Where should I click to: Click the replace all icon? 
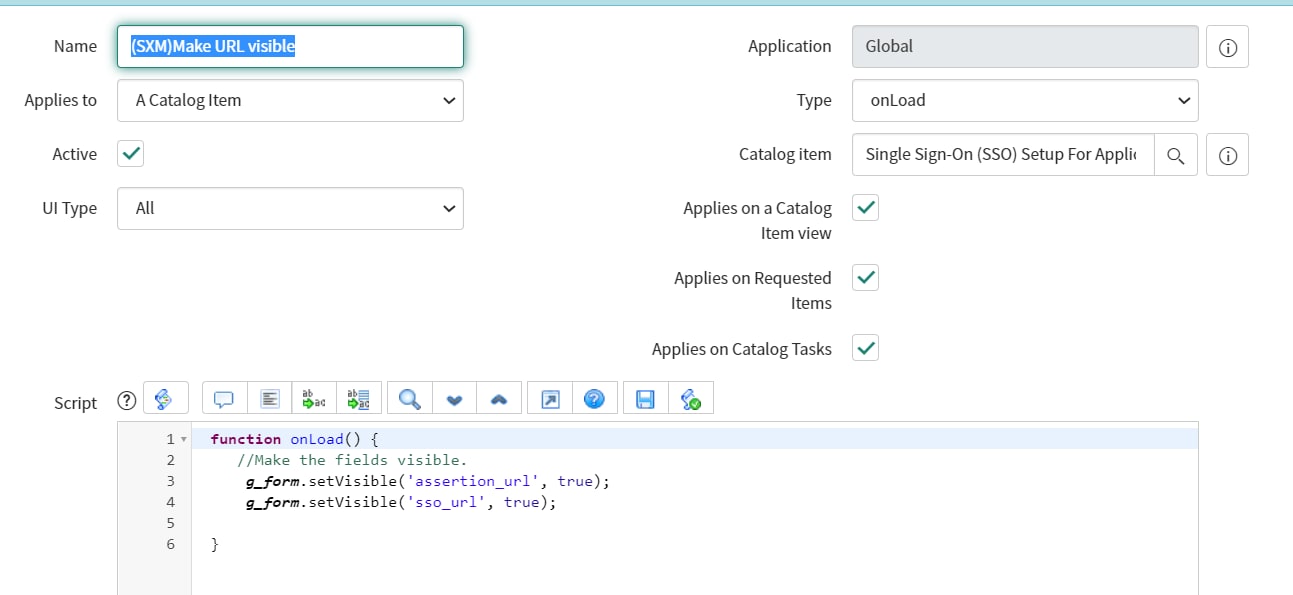[x=358, y=399]
